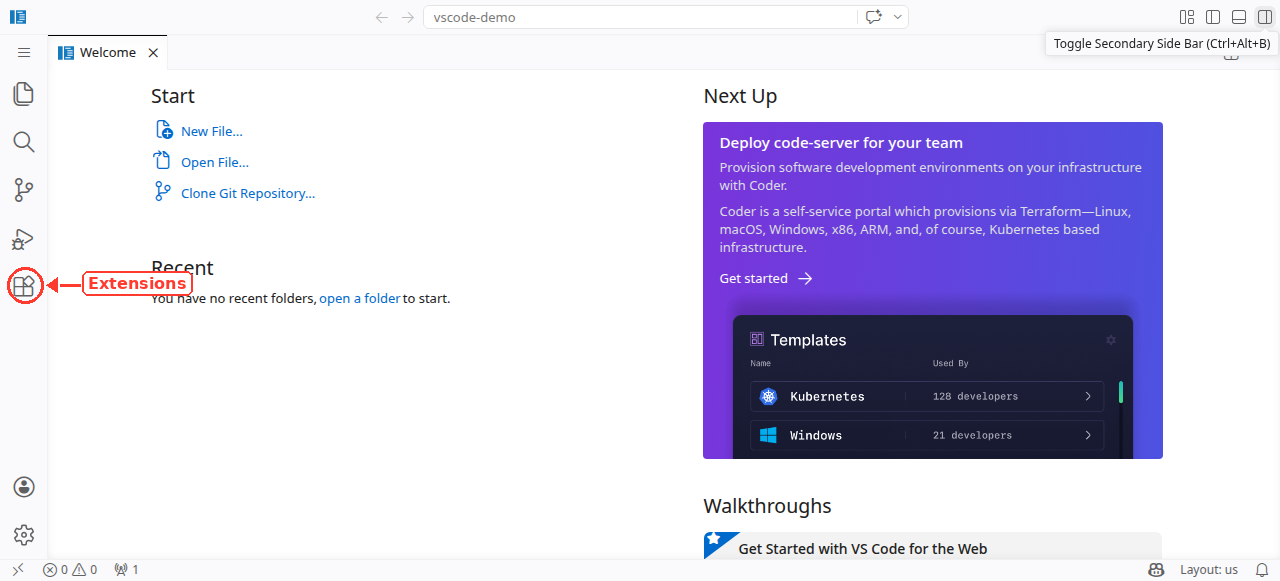Click the Templates list green scrollbar
Screen dimensions: 1280x581
1121,392
